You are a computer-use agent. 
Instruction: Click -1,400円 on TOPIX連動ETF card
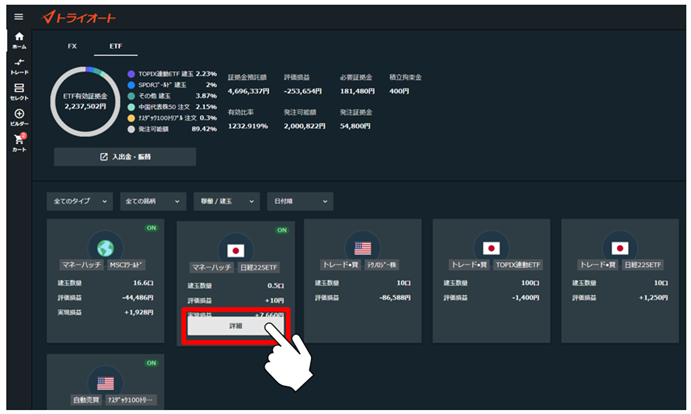[x=526, y=298]
